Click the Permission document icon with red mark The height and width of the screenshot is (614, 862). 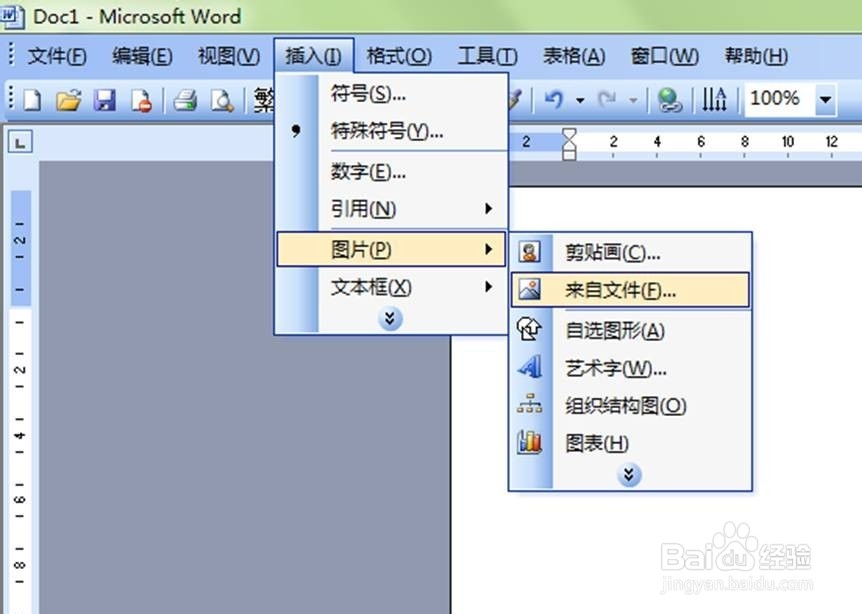(x=141, y=101)
